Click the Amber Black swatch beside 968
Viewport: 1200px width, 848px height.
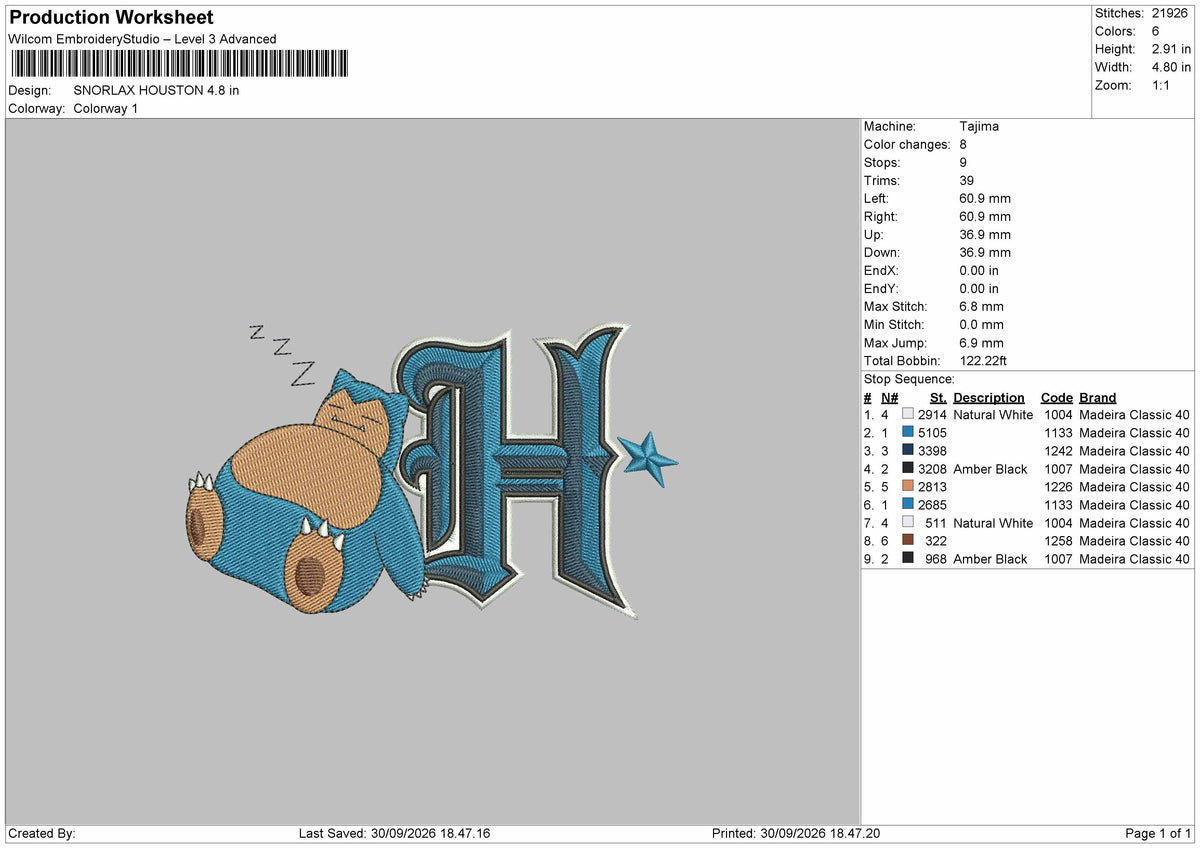[908, 558]
